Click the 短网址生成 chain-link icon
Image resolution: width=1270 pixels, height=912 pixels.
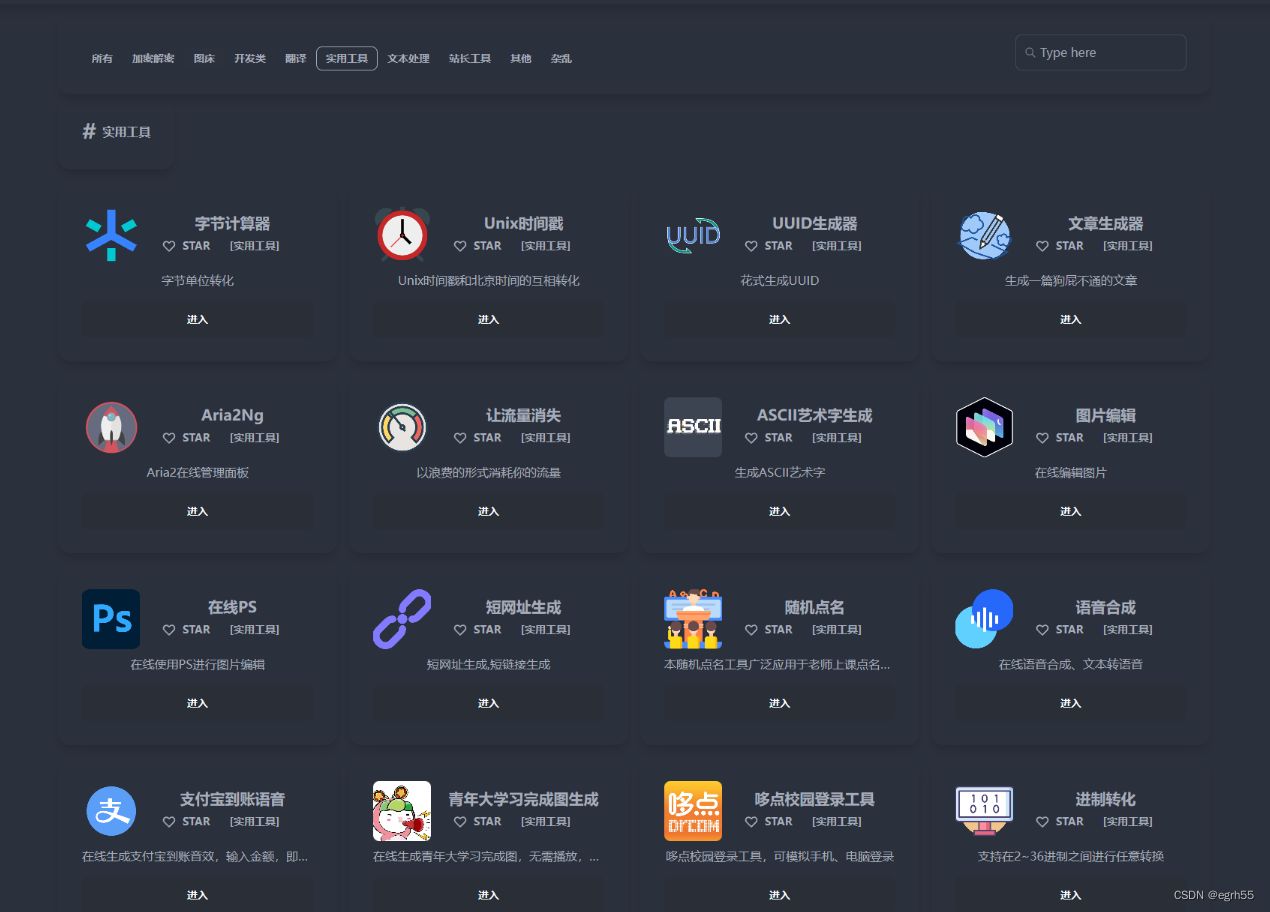(402, 619)
